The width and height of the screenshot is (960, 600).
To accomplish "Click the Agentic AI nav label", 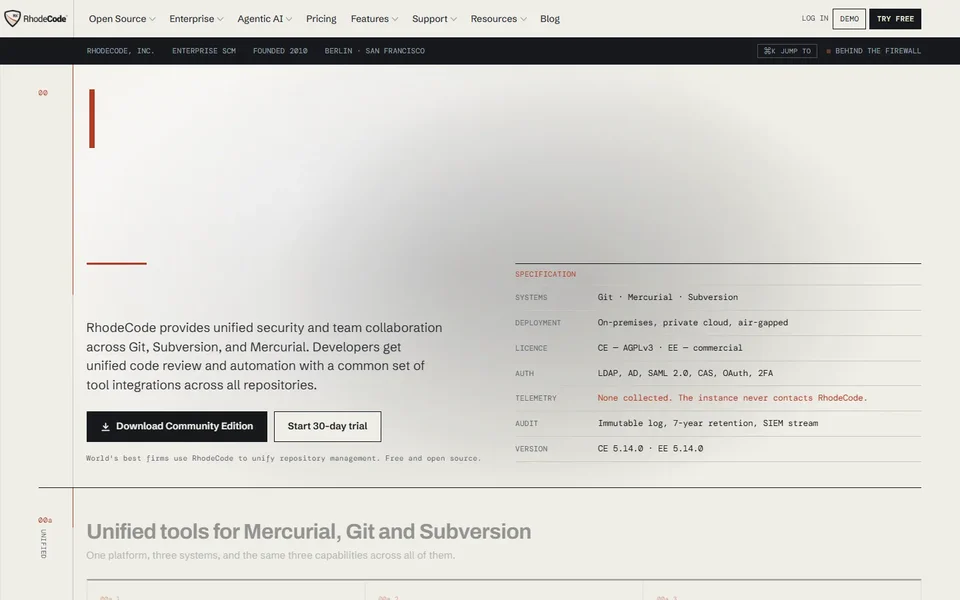I will click(x=260, y=19).
